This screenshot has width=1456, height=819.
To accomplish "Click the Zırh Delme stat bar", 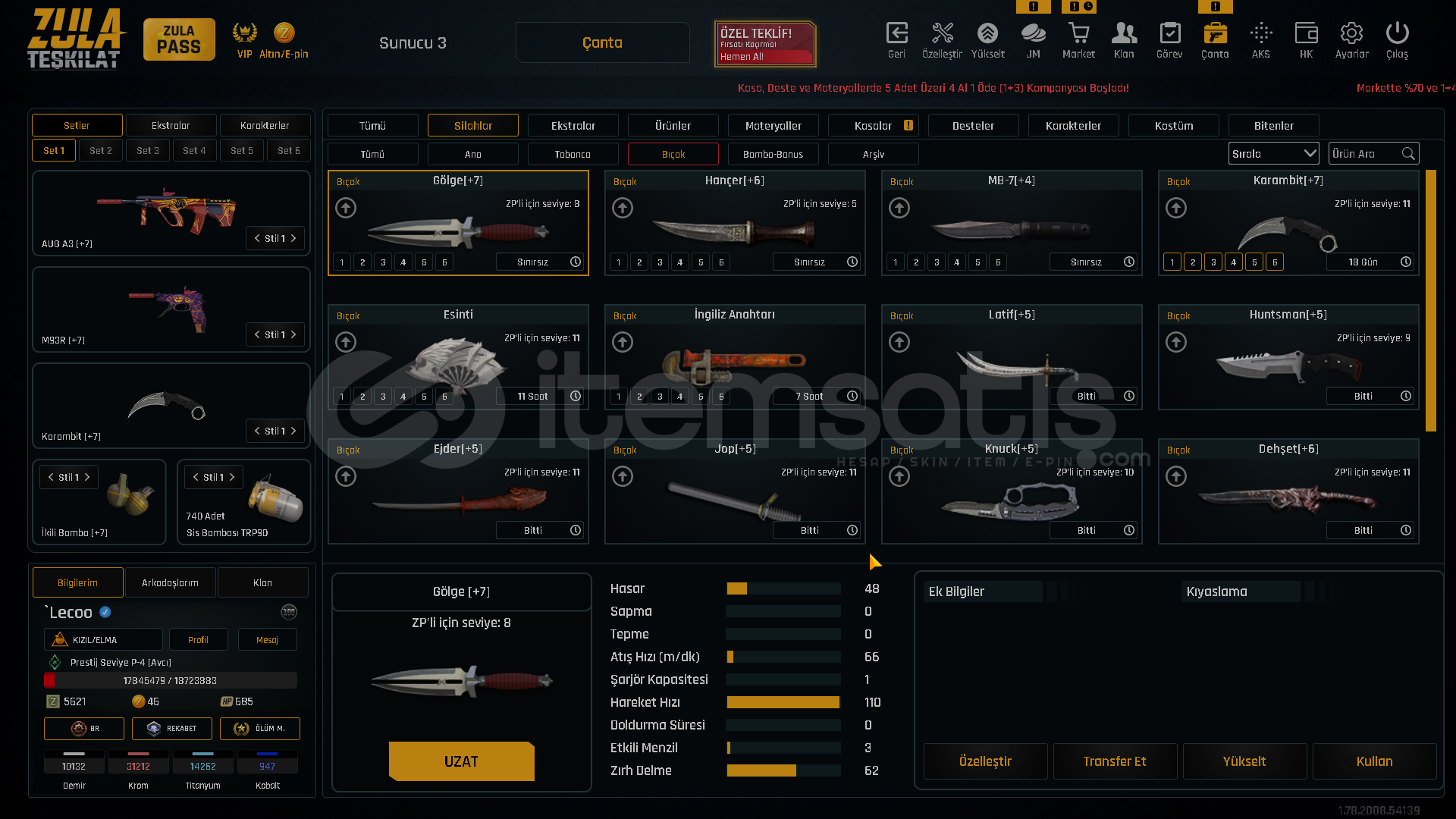I will (783, 770).
